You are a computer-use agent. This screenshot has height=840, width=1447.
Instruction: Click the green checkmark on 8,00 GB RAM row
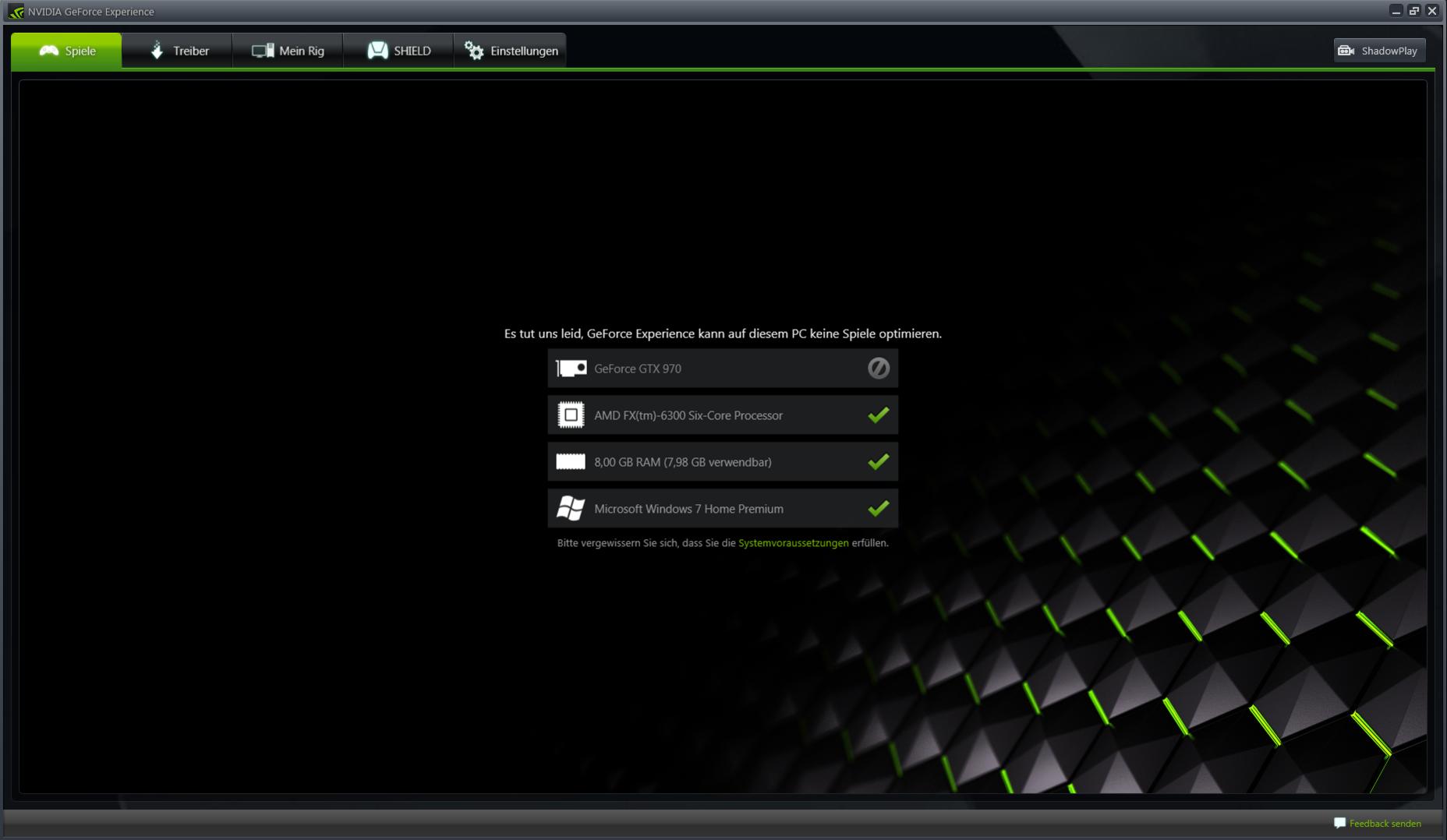coord(879,462)
